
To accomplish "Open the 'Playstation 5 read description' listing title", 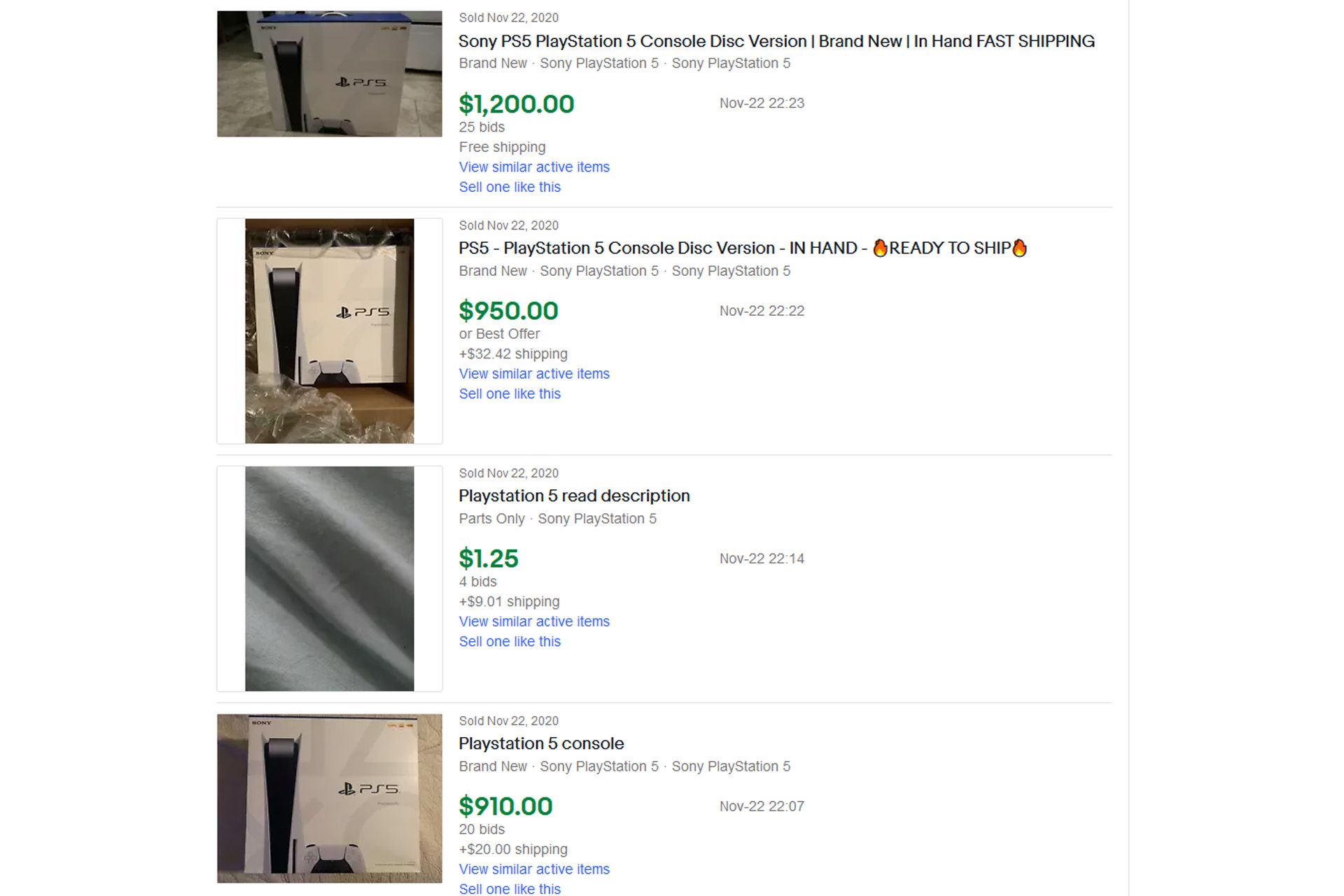I will tap(574, 496).
